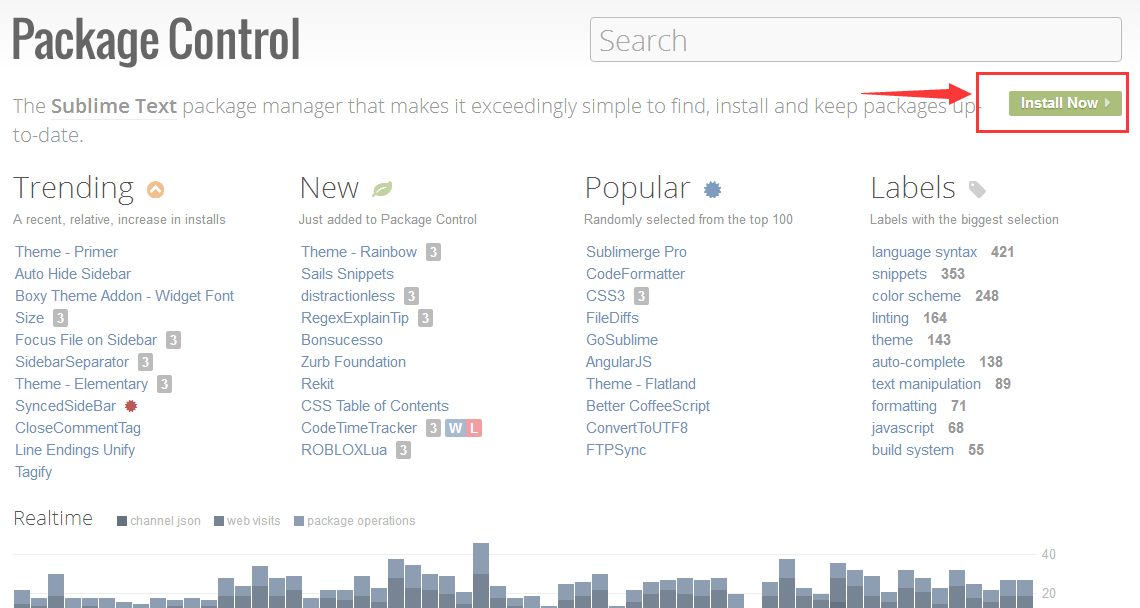Open the Sails Snippets package
Image resolution: width=1140 pixels, height=608 pixels.
pos(348,273)
